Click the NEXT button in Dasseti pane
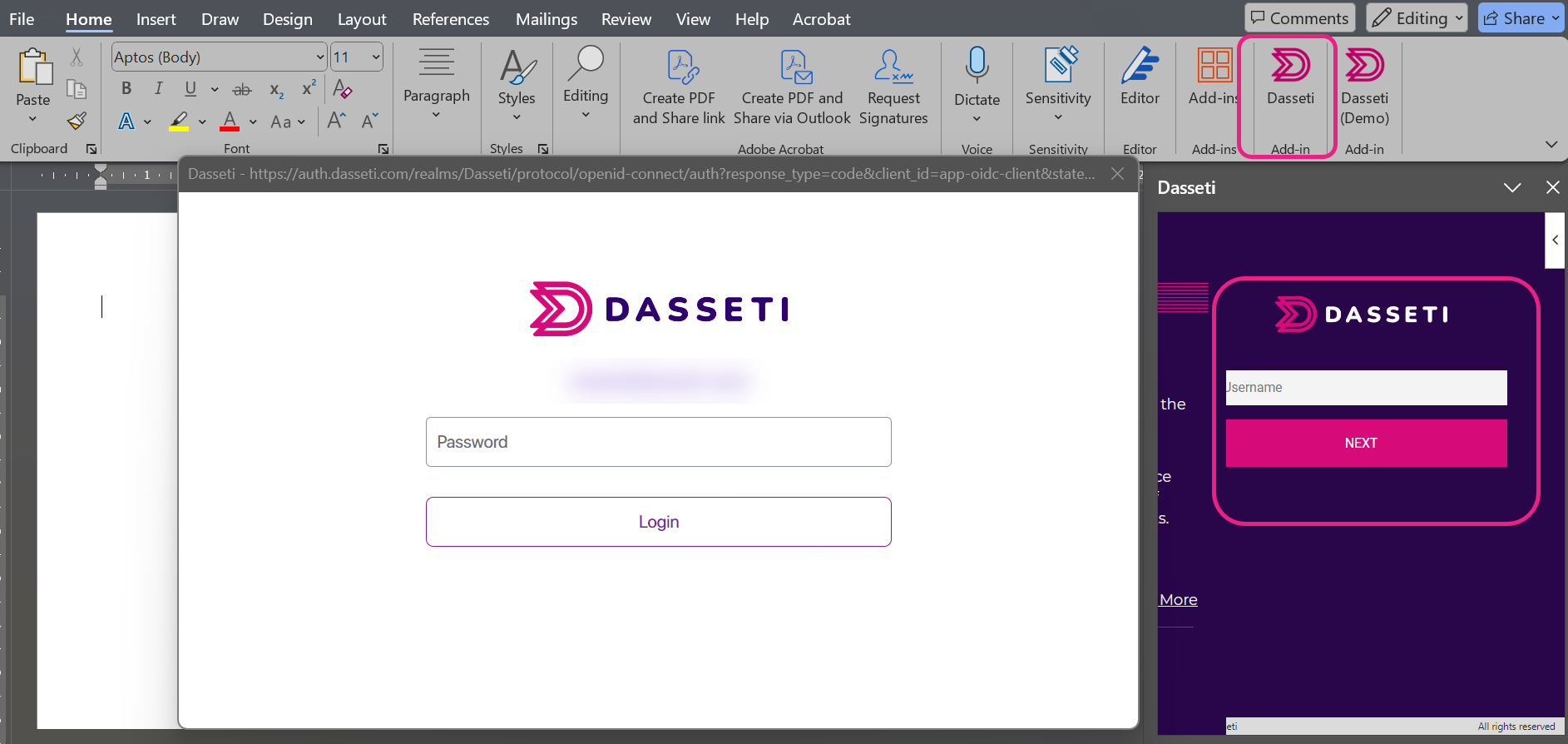This screenshot has width=1568, height=744. 1367,443
